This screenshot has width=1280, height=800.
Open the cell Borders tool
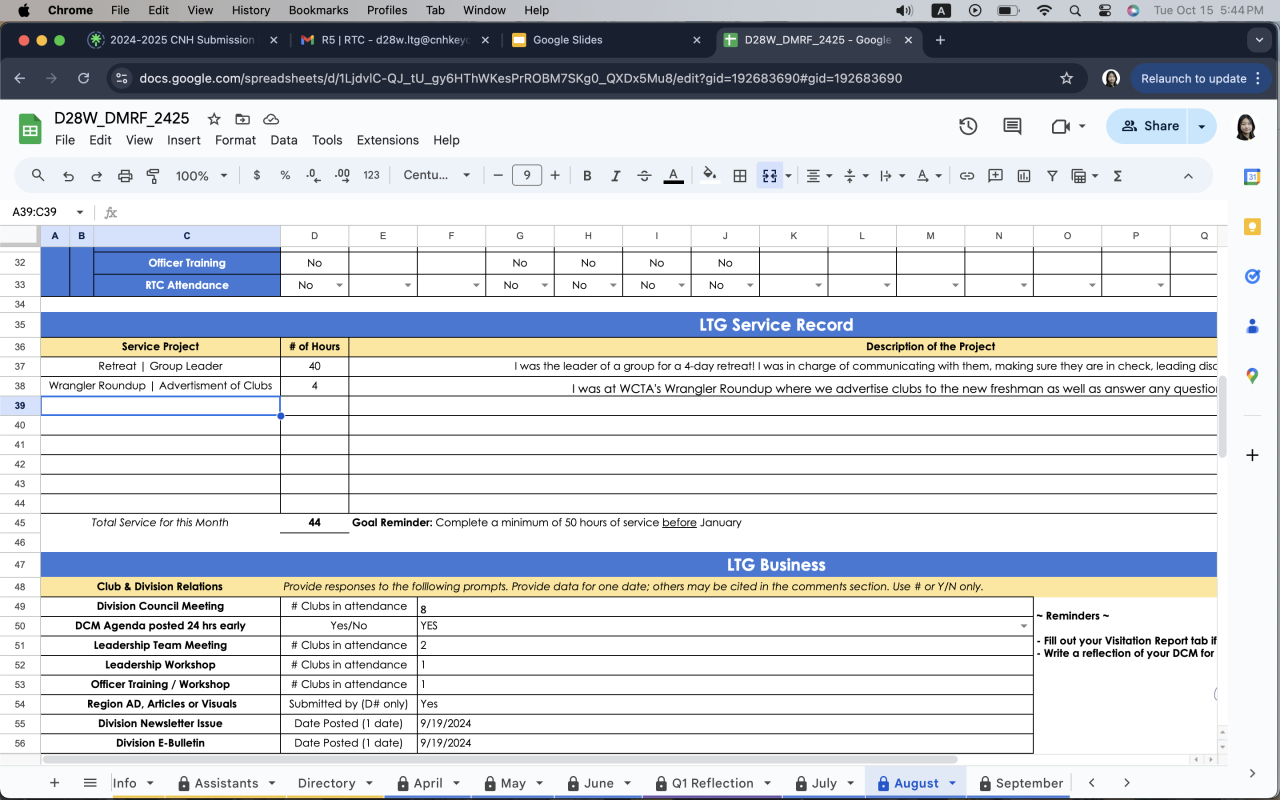click(740, 175)
